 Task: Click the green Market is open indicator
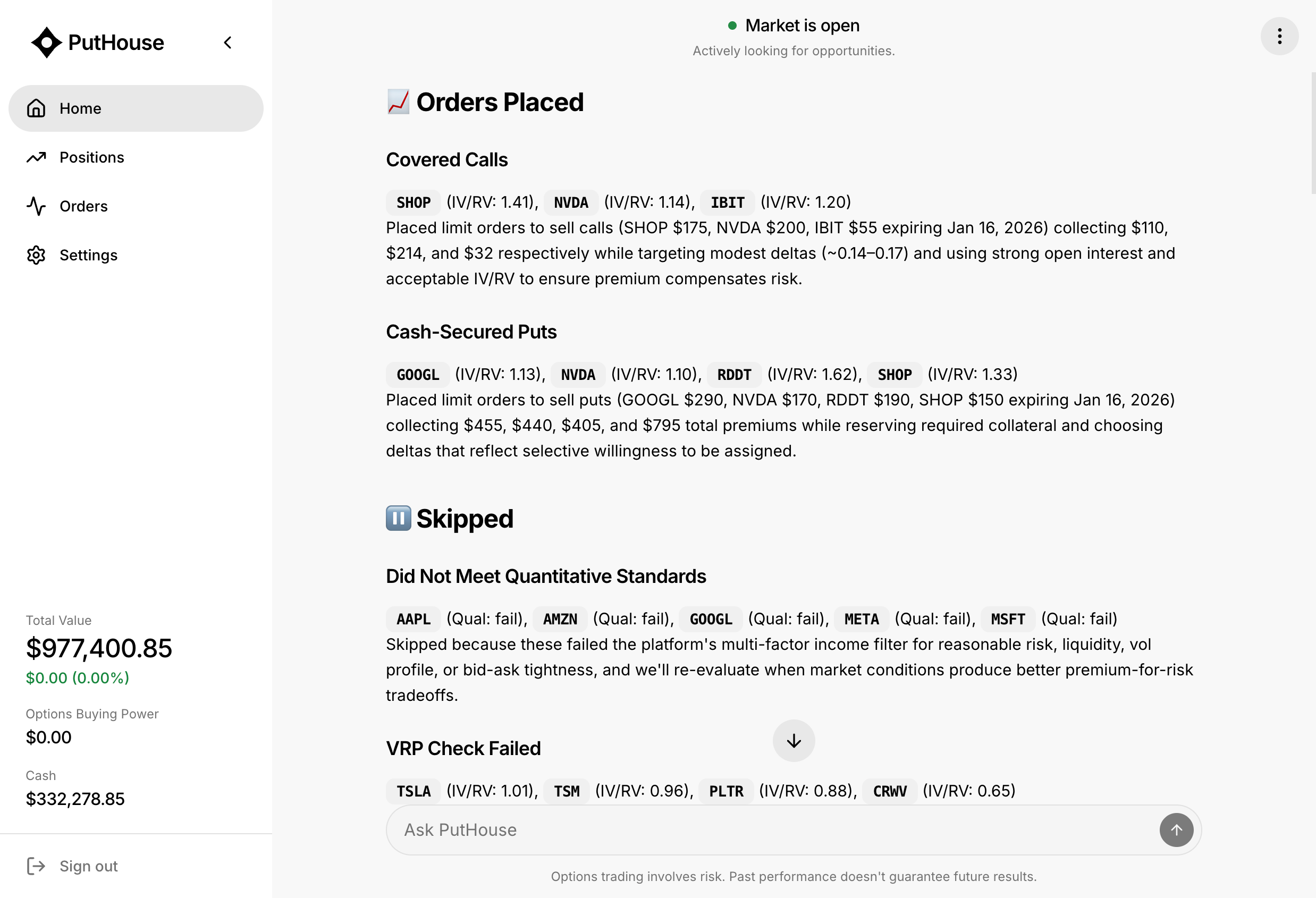[733, 25]
